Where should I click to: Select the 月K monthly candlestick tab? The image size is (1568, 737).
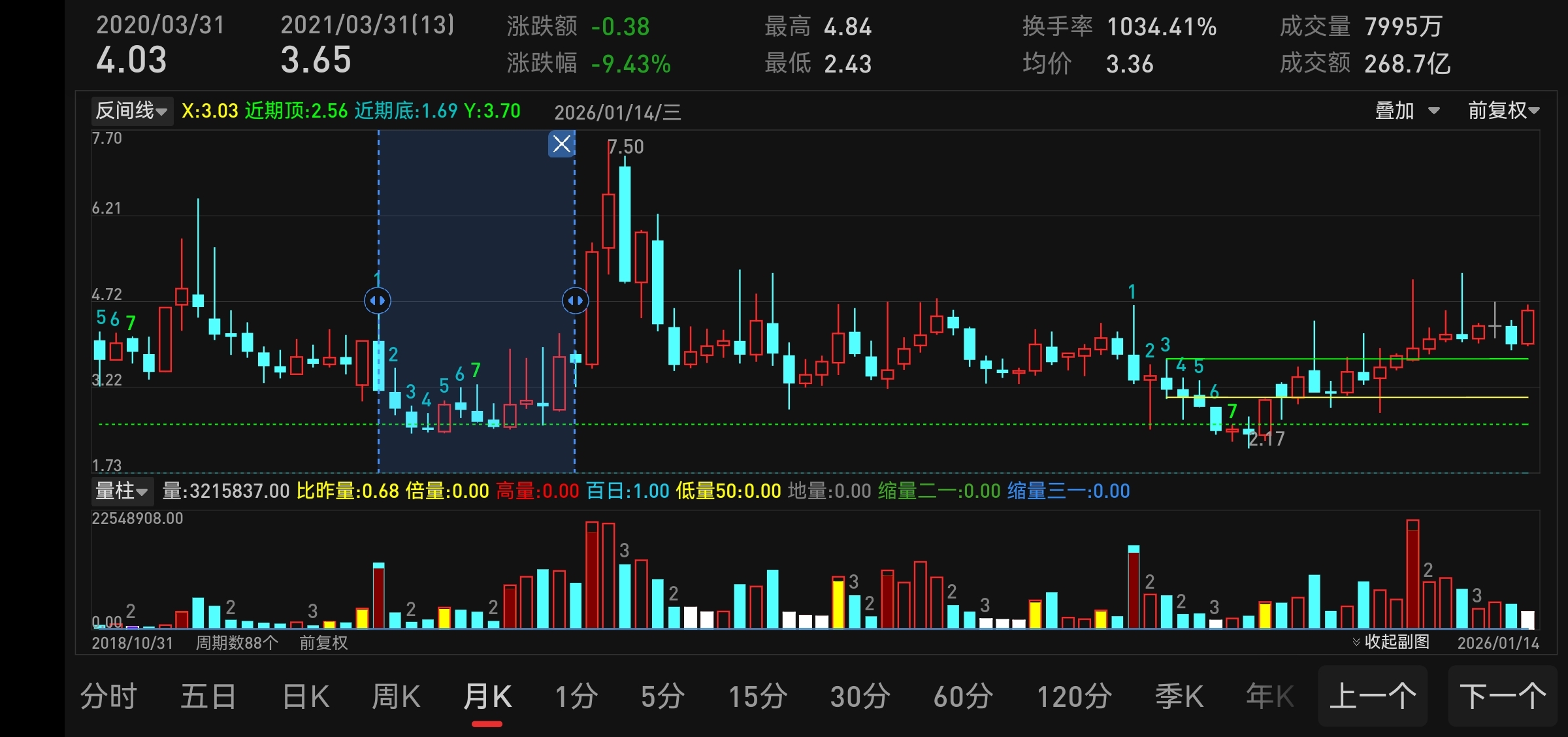(x=487, y=696)
